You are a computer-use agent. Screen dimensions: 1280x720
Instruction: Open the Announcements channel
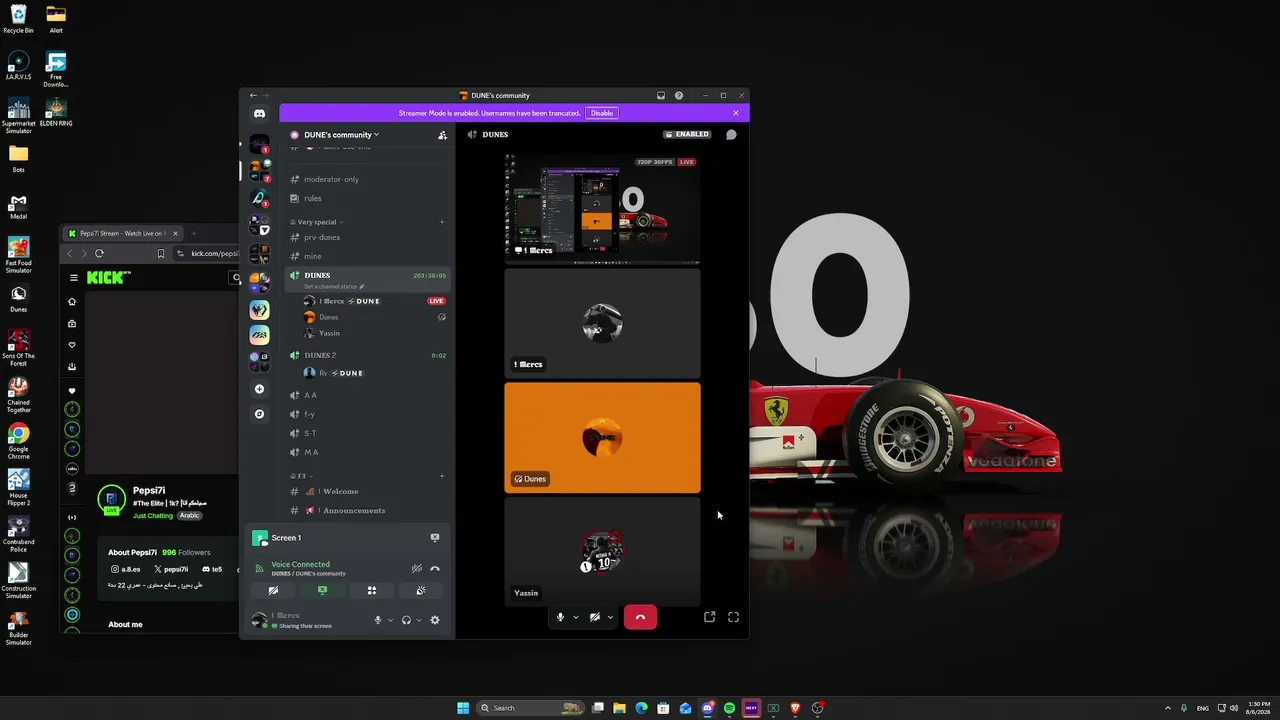pyautogui.click(x=367, y=510)
